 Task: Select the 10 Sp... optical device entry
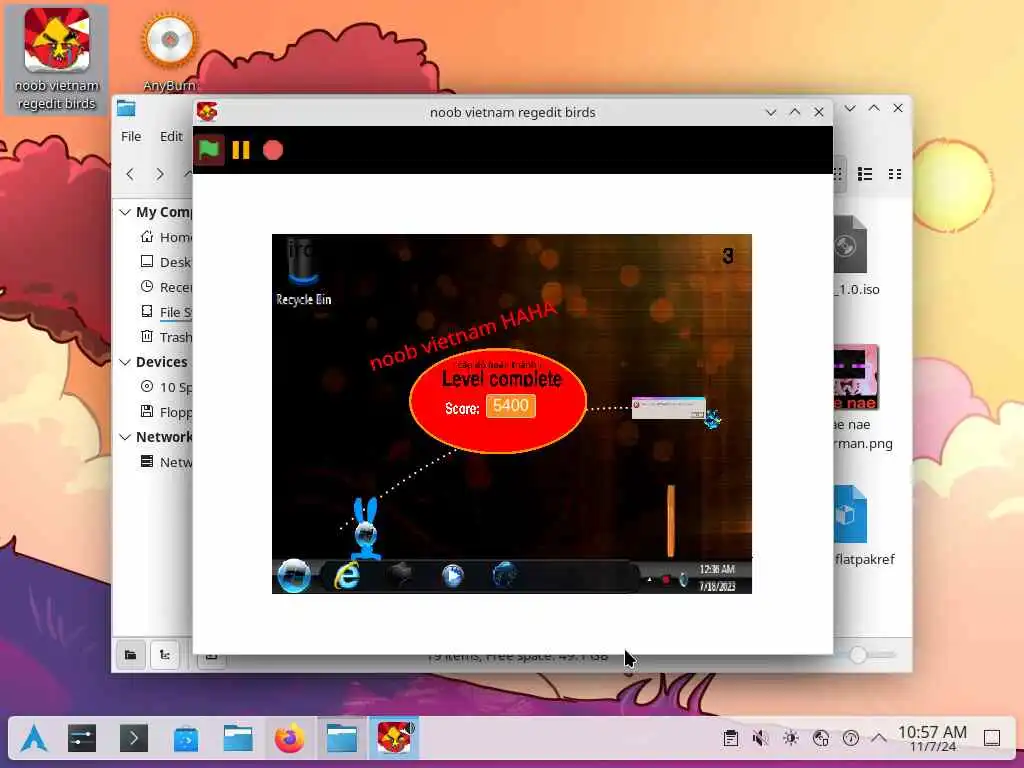coord(166,387)
